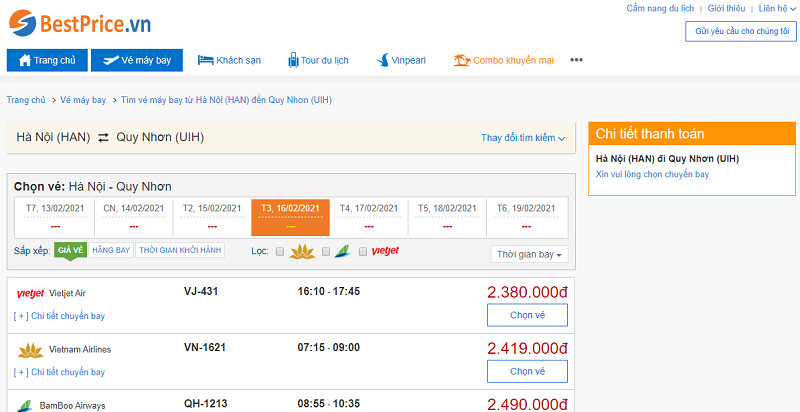
Task: Click Chi tiết thanh toán header
Action: click(692, 134)
